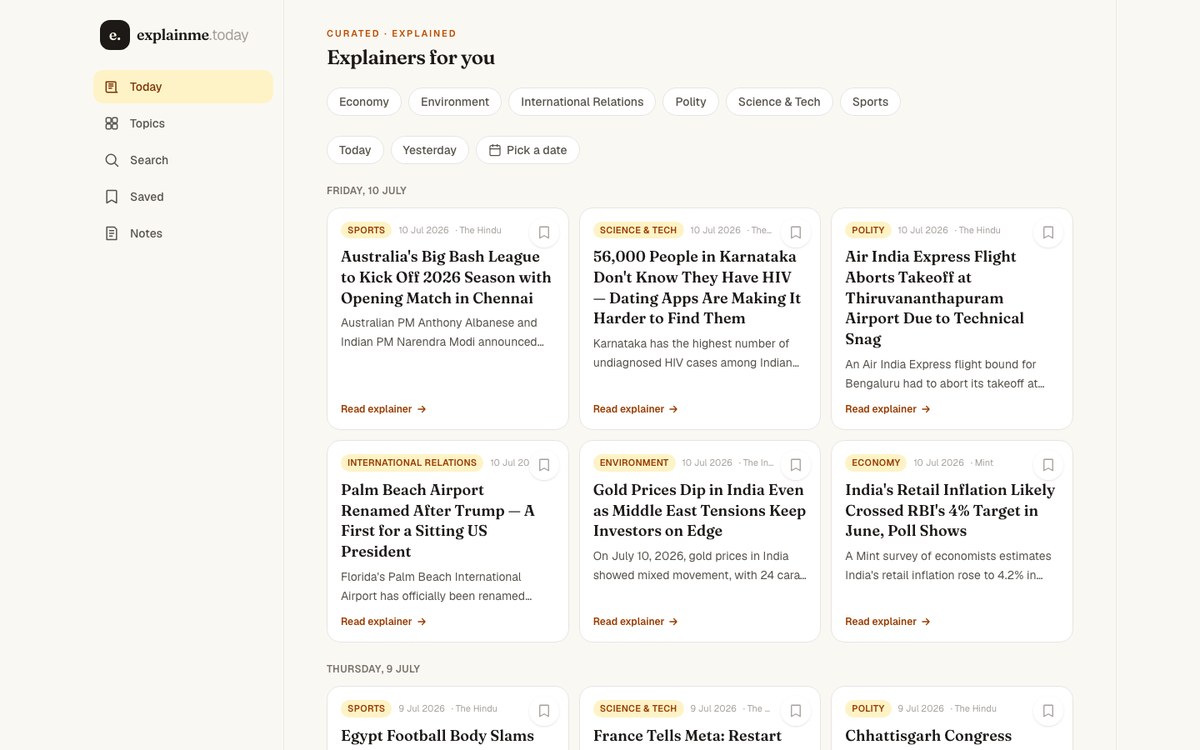Go to Search in the sidebar
The image size is (1200, 750).
tap(183, 160)
